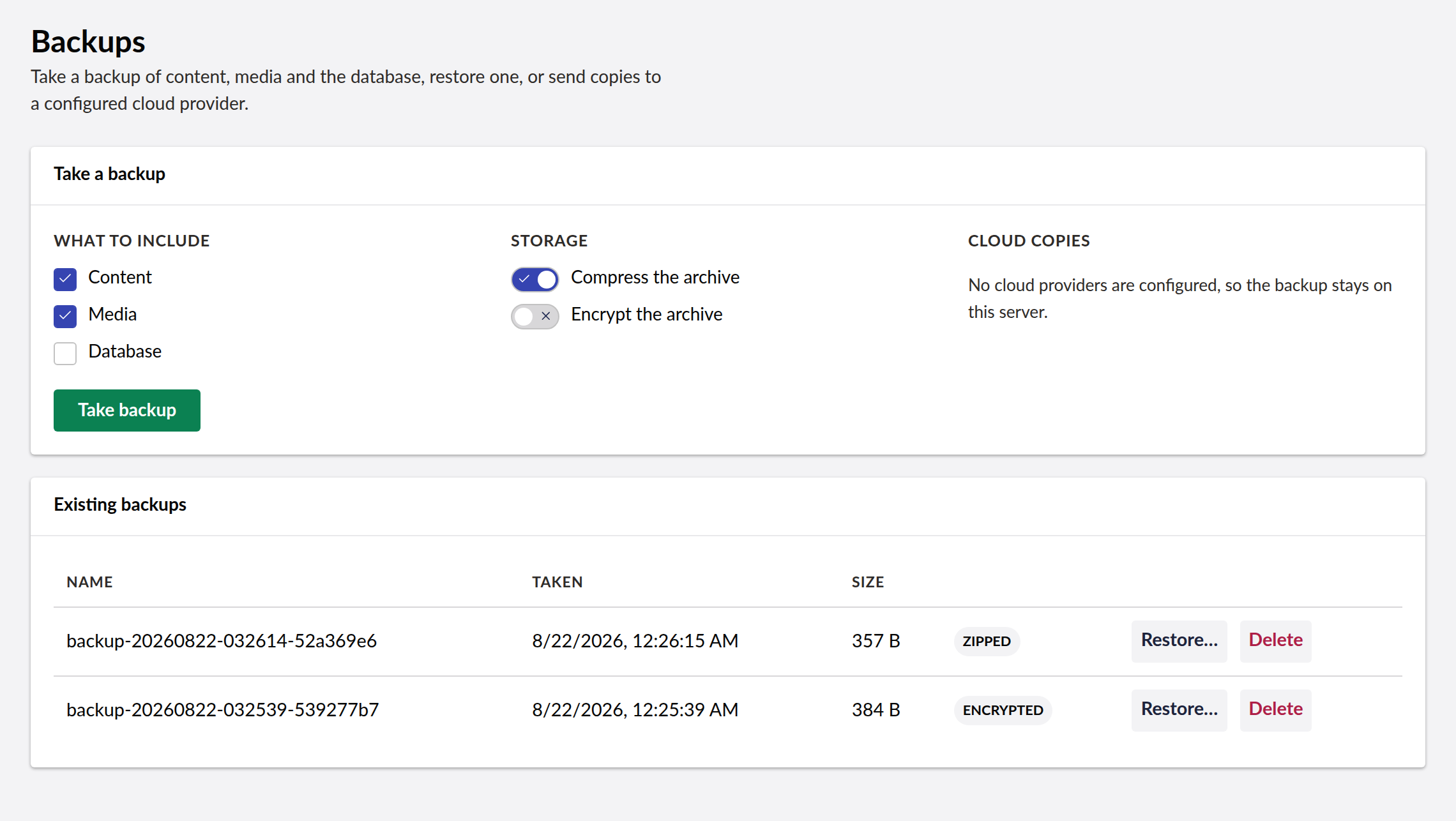This screenshot has width=1456, height=821.
Task: Uncheck the Content checkbox
Action: 65,279
